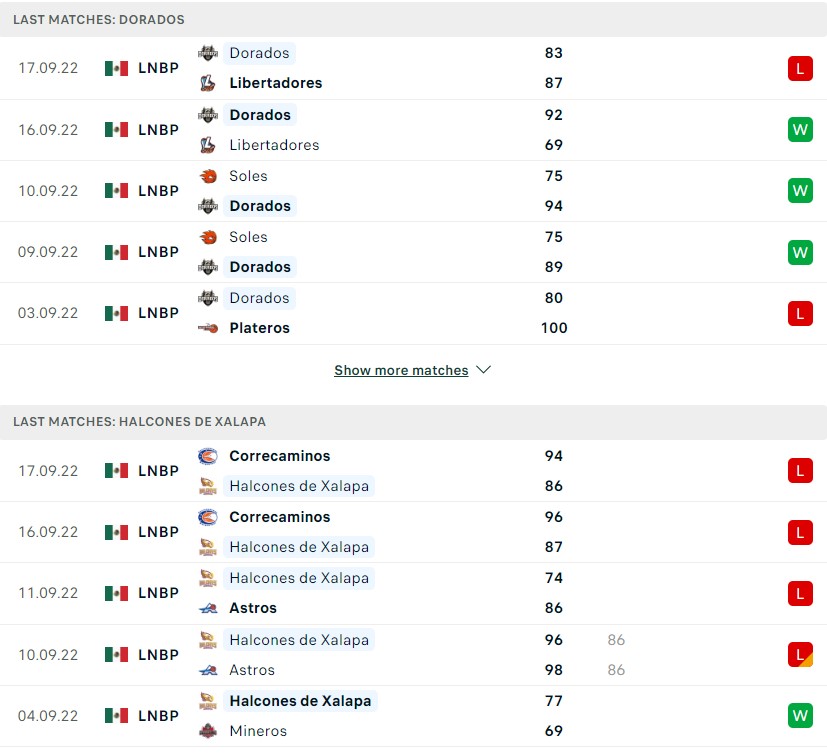Click the chevron arrow next to Show more matches
The width and height of the screenshot is (827, 756).
pyautogui.click(x=484, y=370)
